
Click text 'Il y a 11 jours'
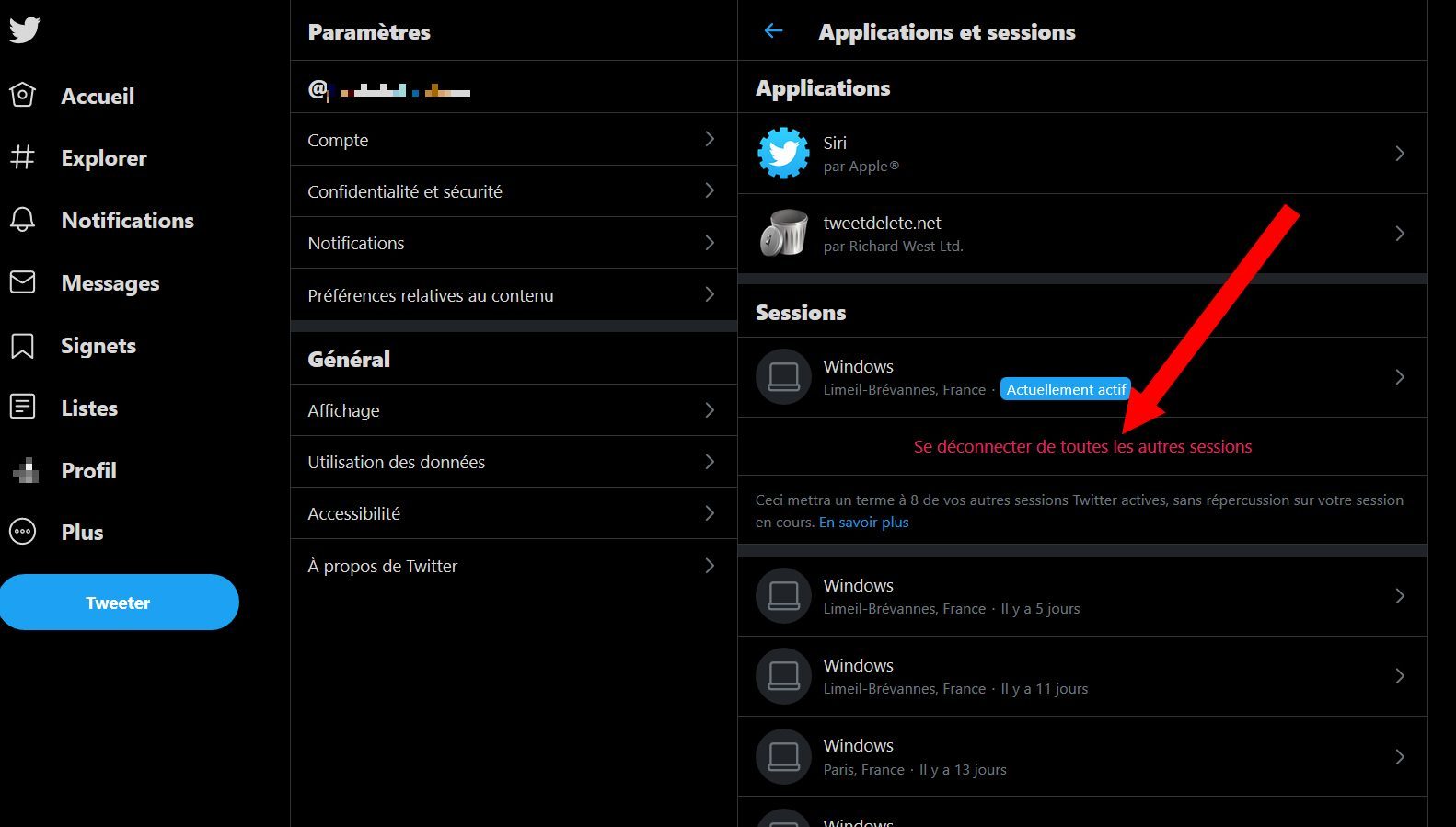coord(1044,688)
